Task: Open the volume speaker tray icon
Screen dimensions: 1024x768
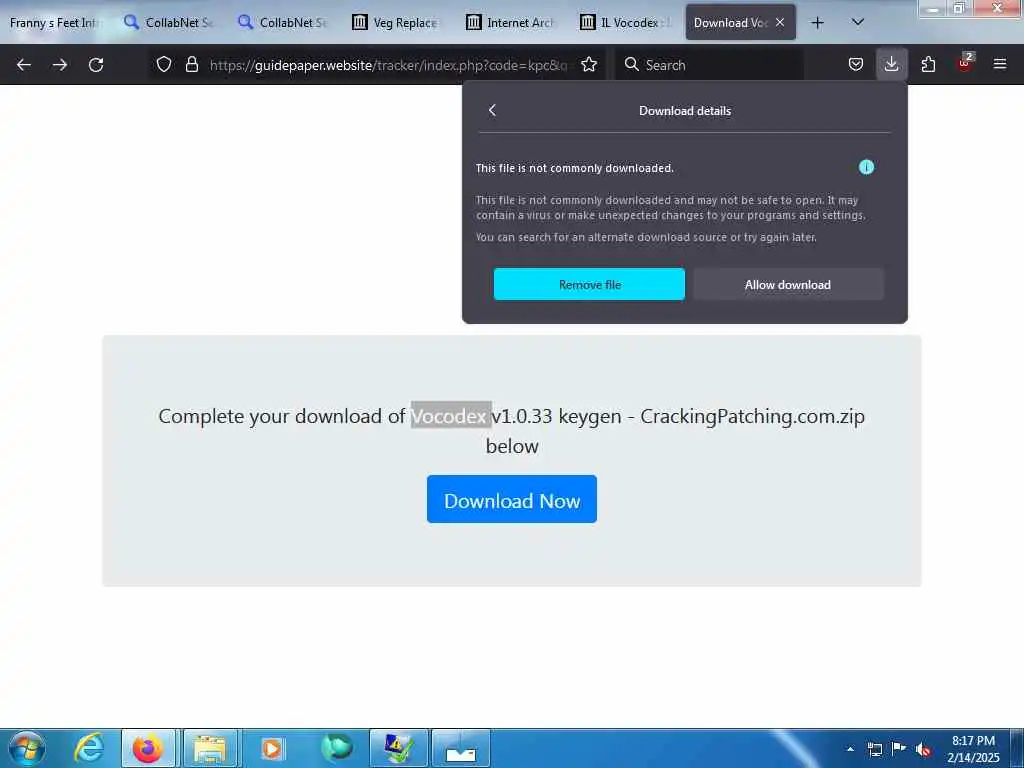Action: 923,750
